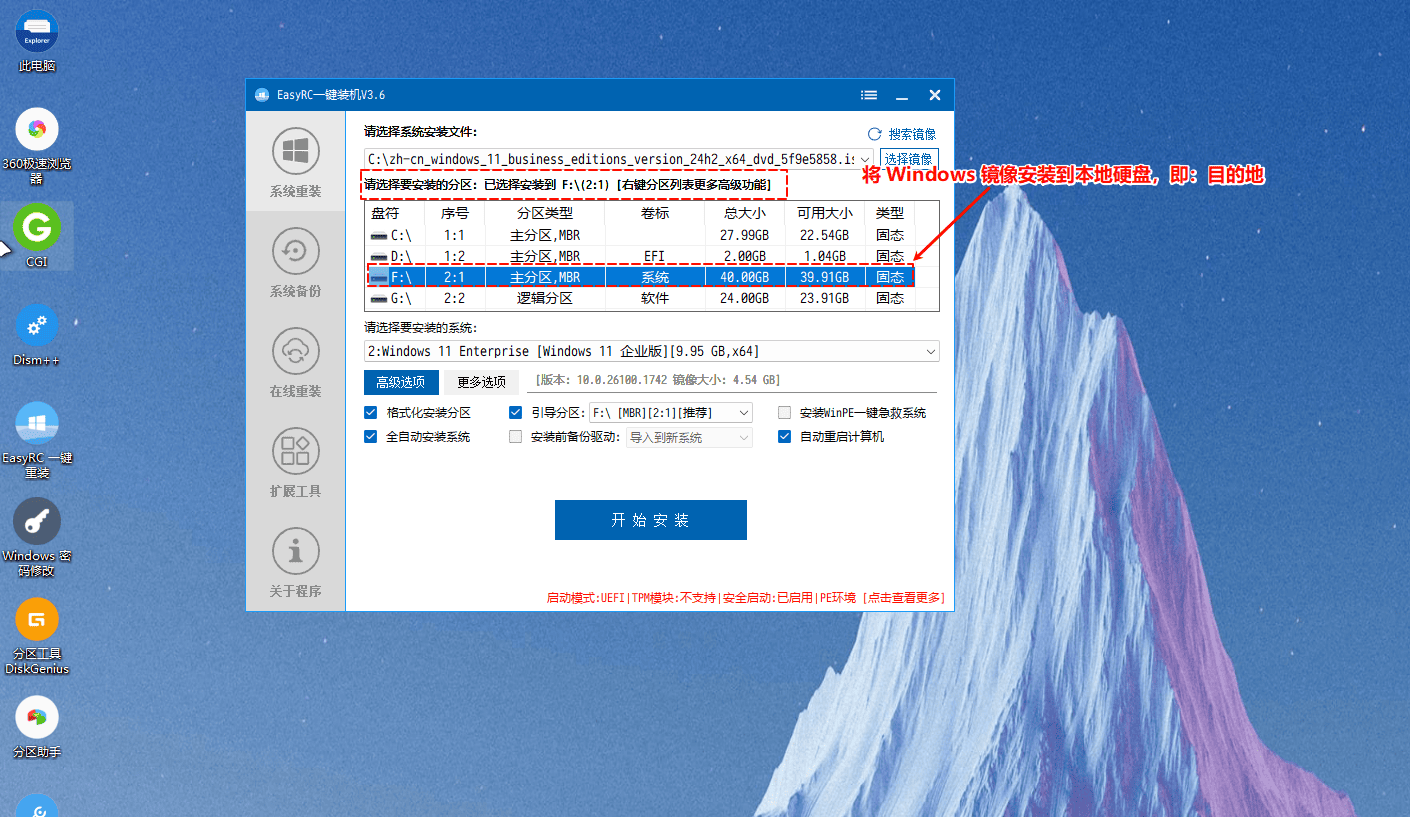1410x817 pixels.
Task: Click the 关于程序 info icon
Action: click(296, 552)
